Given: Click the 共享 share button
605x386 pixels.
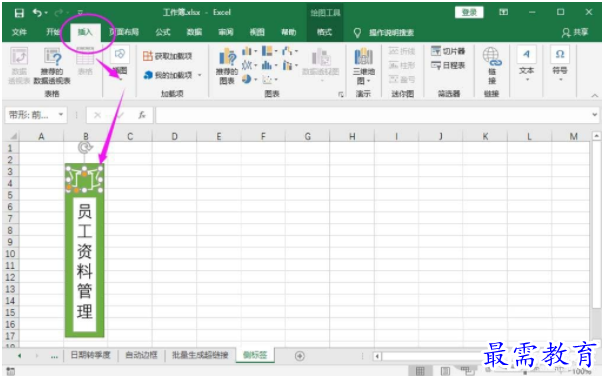Looking at the screenshot, I should tap(575, 32).
